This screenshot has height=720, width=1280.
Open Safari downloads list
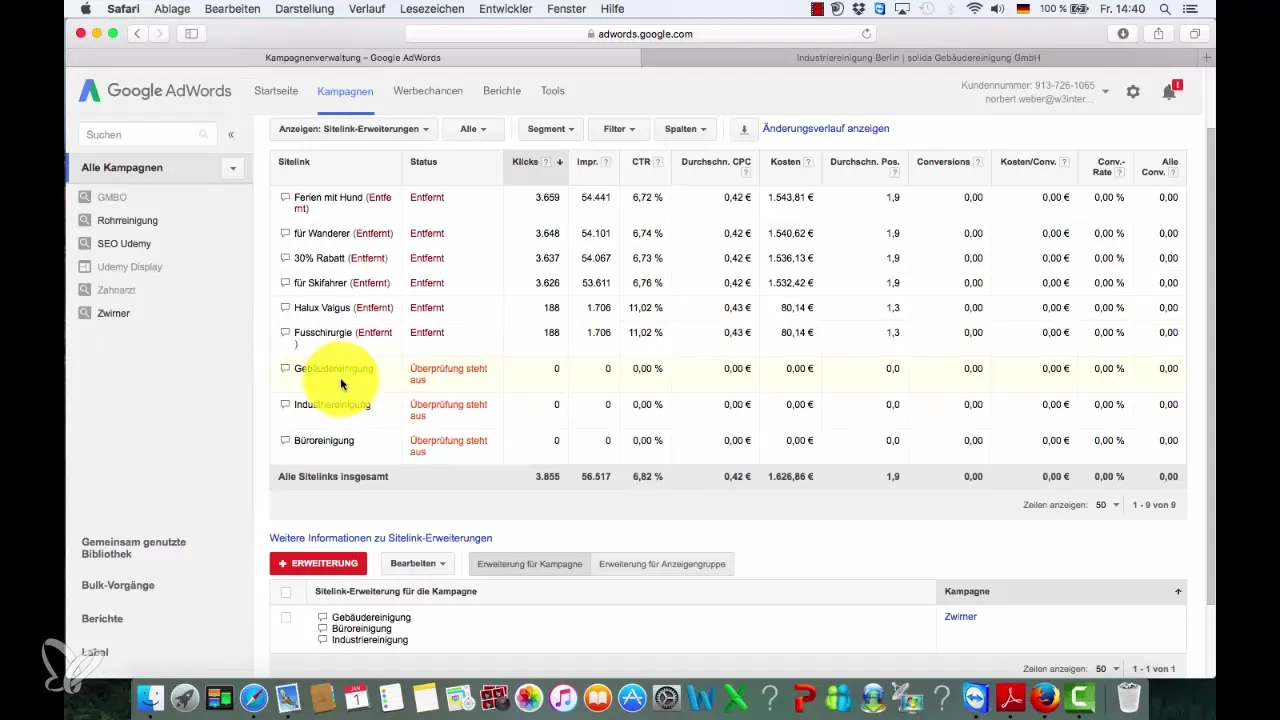point(1123,34)
